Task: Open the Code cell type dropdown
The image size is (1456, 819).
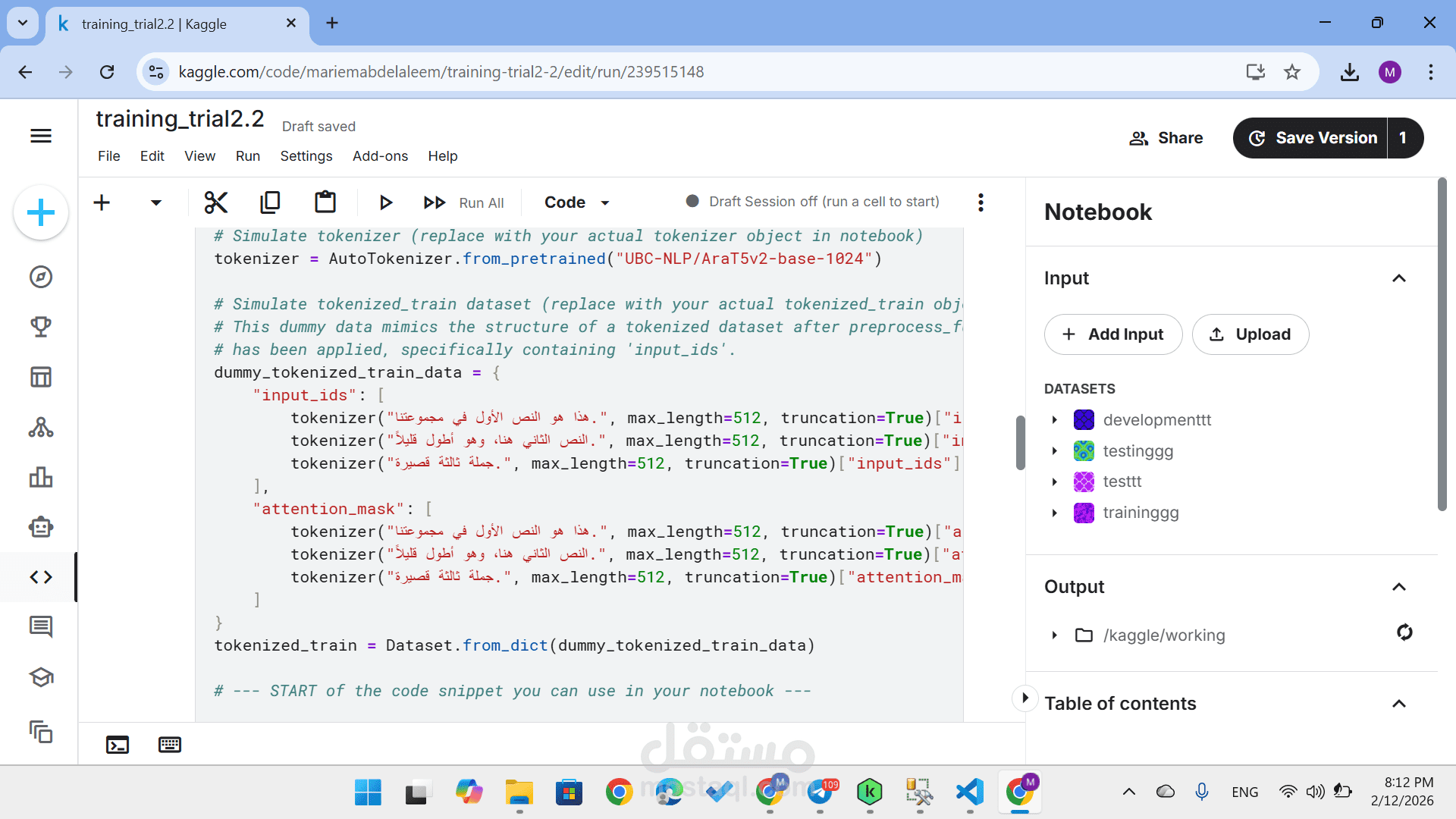Action: pos(576,202)
